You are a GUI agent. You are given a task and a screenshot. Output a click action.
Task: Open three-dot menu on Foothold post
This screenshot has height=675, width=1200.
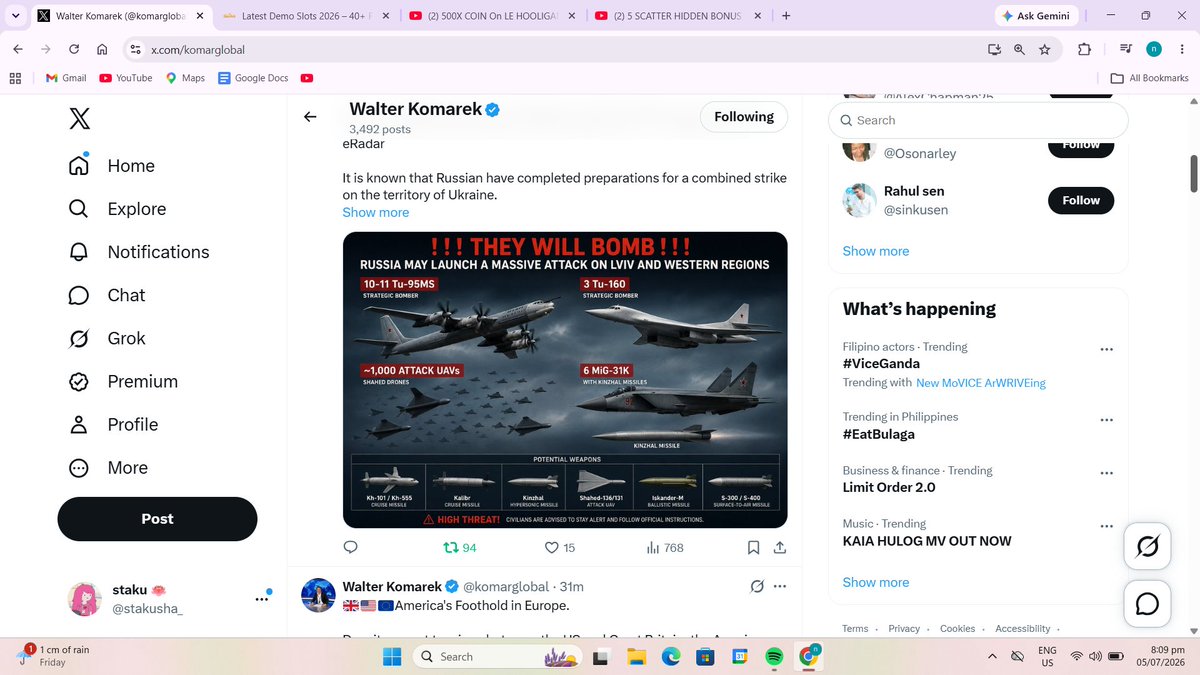[x=780, y=586]
